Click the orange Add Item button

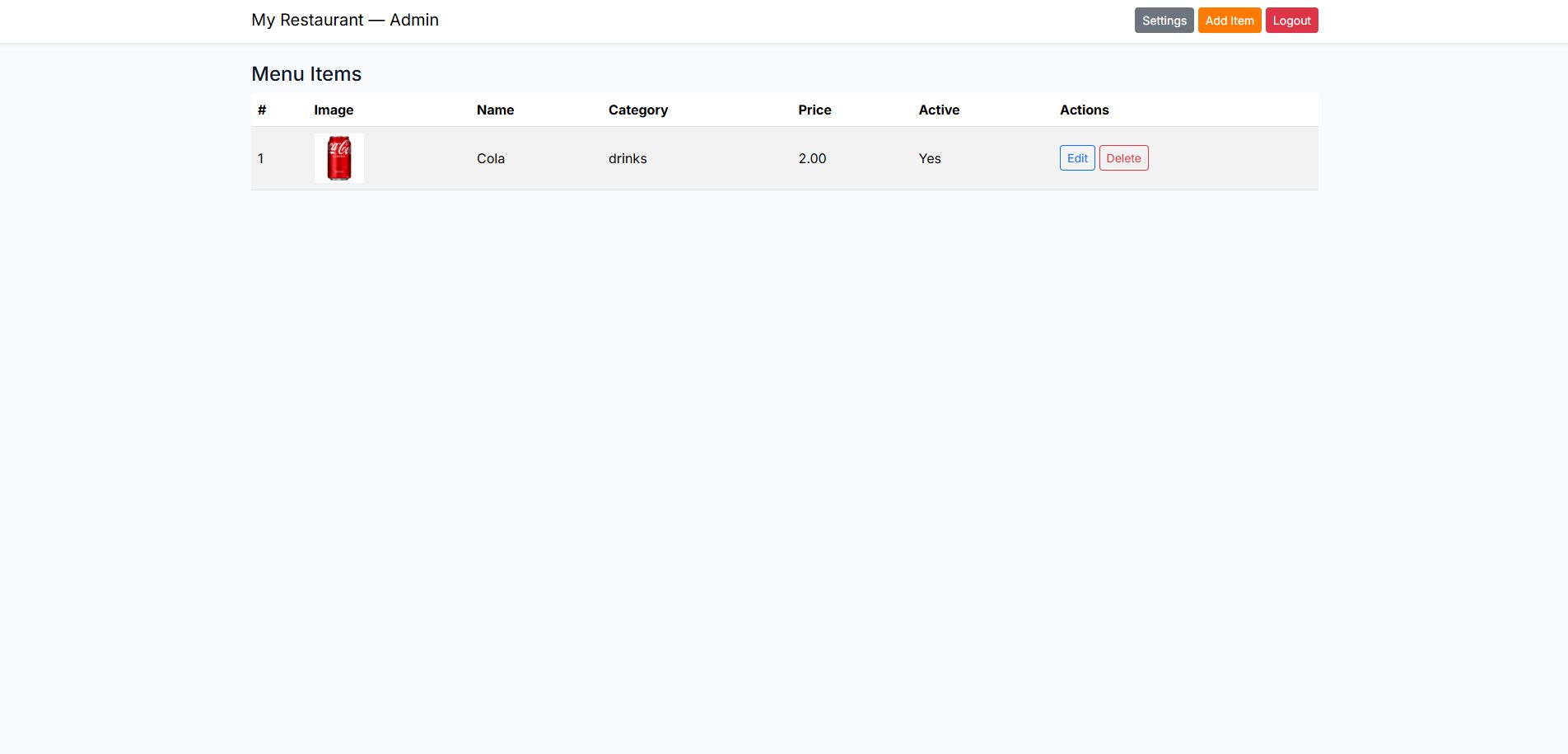pyautogui.click(x=1229, y=21)
